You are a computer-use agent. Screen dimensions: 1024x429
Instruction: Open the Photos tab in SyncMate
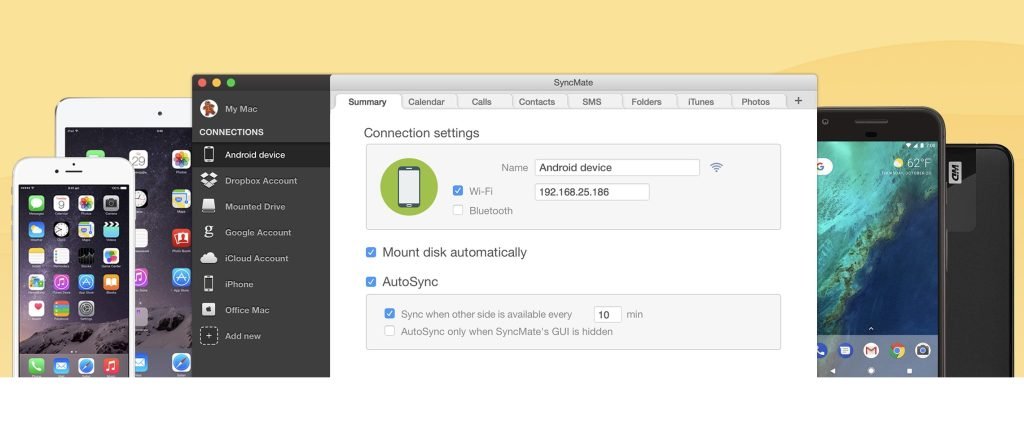(756, 101)
